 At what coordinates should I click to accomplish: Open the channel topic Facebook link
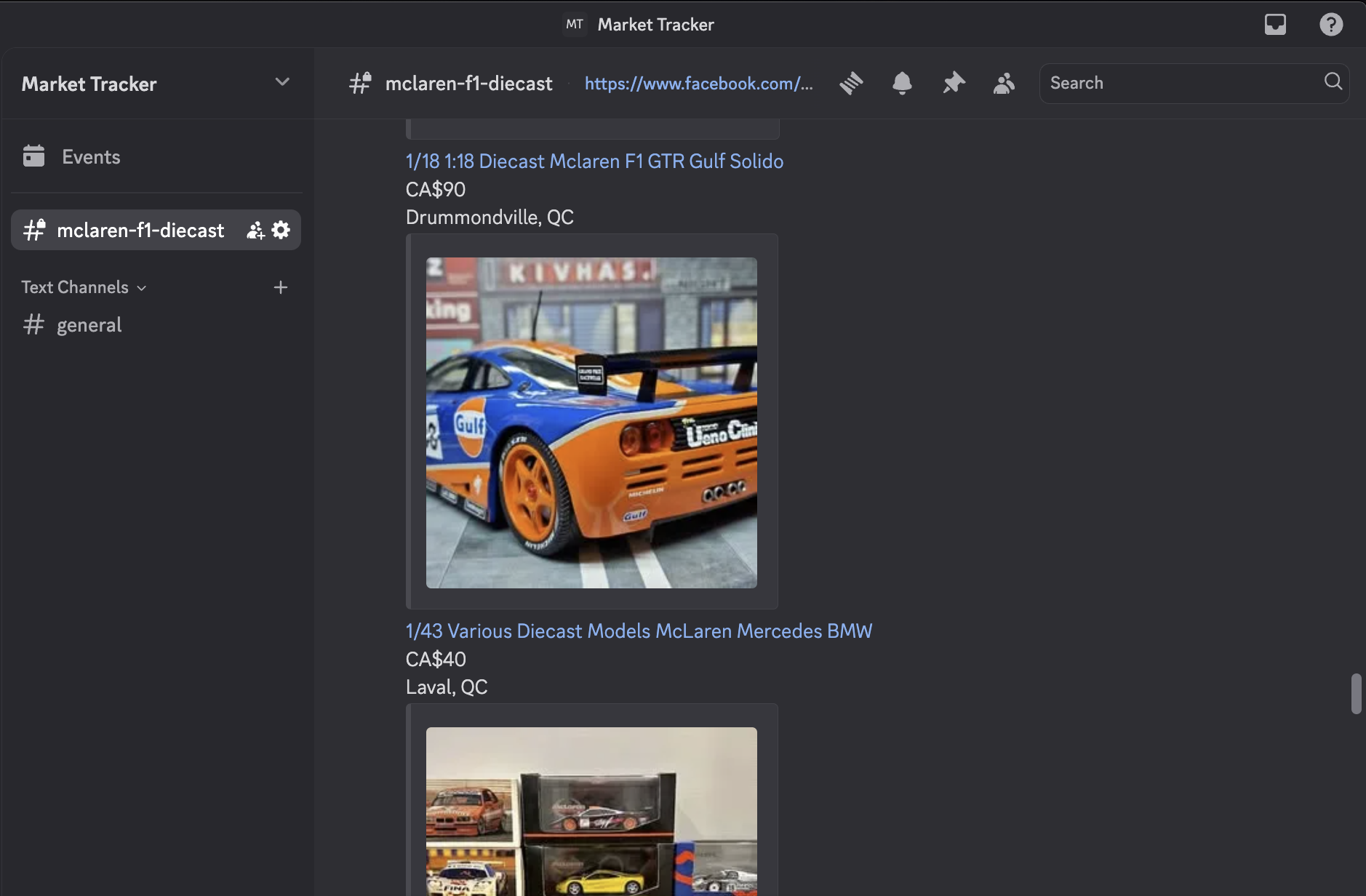[x=699, y=84]
